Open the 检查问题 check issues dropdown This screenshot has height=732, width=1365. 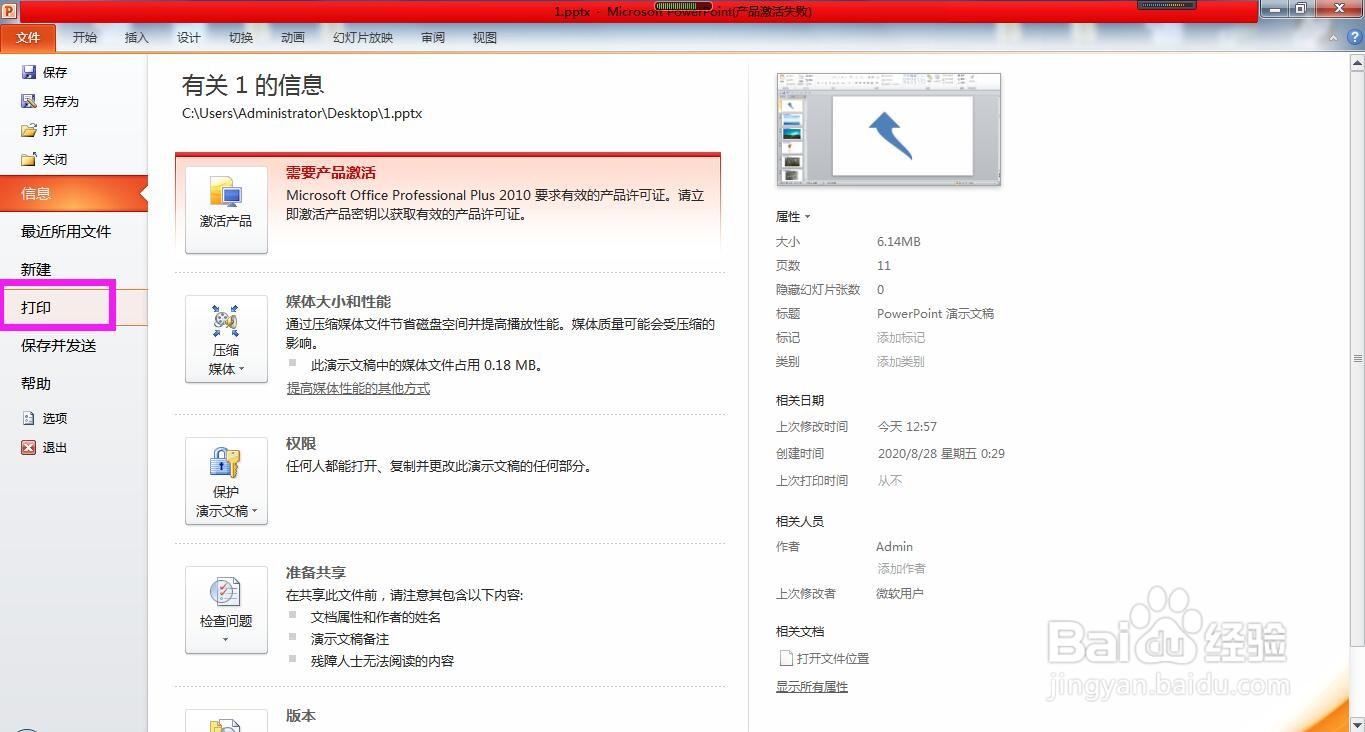226,609
